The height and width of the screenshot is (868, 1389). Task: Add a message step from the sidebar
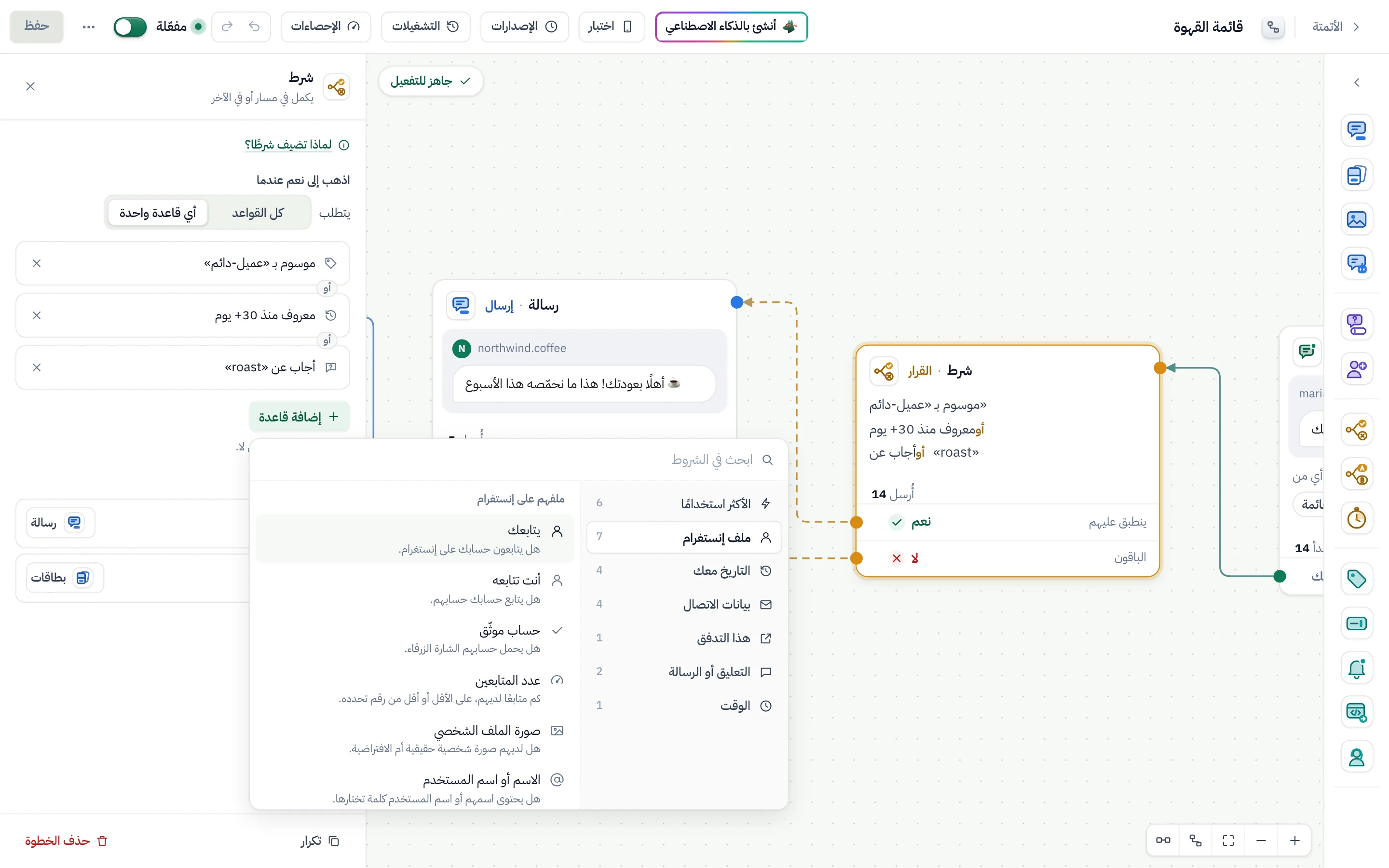pyautogui.click(x=1356, y=130)
